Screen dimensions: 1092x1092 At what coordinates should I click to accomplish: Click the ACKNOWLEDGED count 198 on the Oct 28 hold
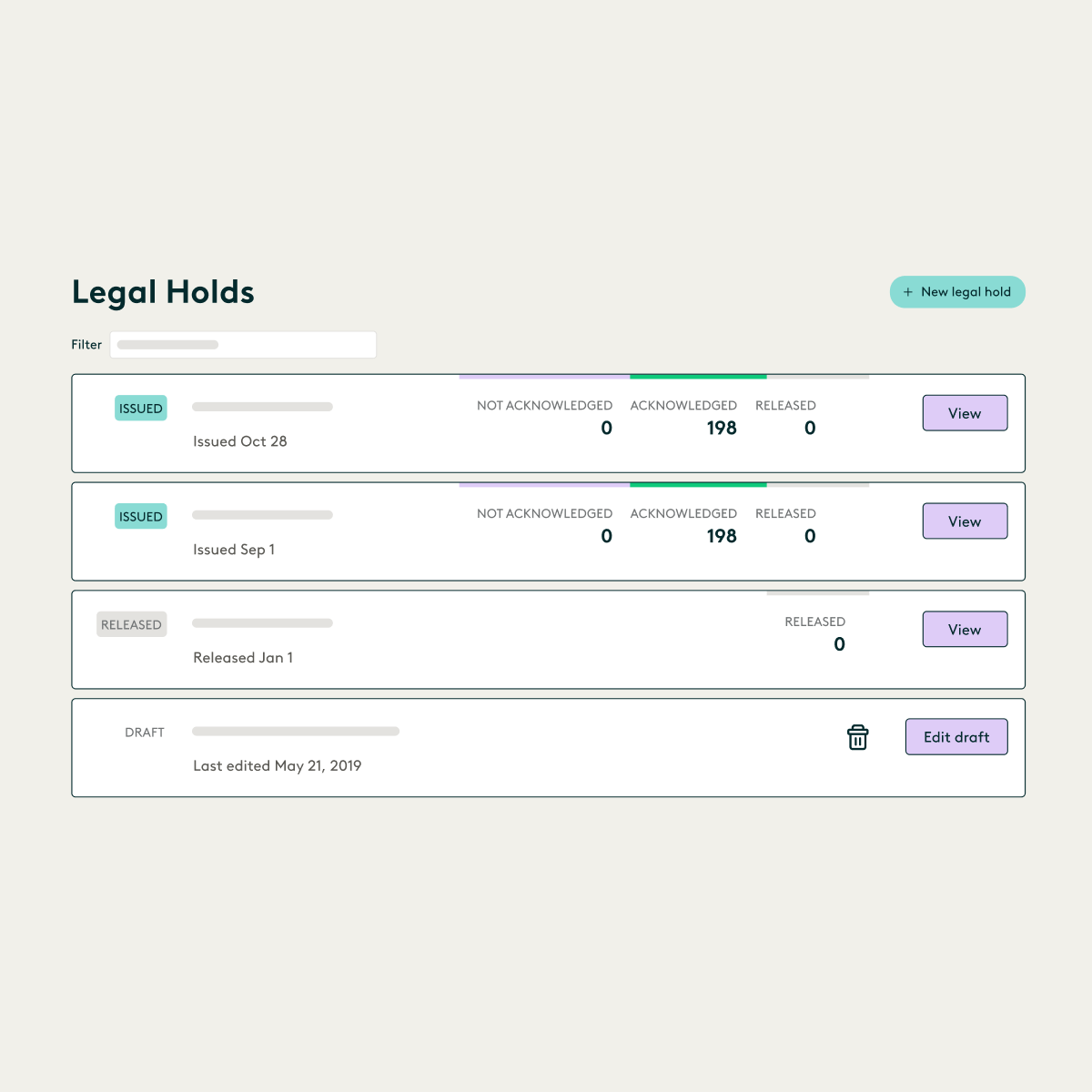coord(722,428)
